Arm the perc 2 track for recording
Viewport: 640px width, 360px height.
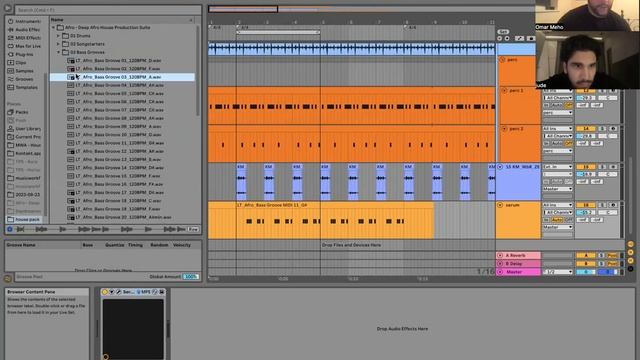pos(613,129)
